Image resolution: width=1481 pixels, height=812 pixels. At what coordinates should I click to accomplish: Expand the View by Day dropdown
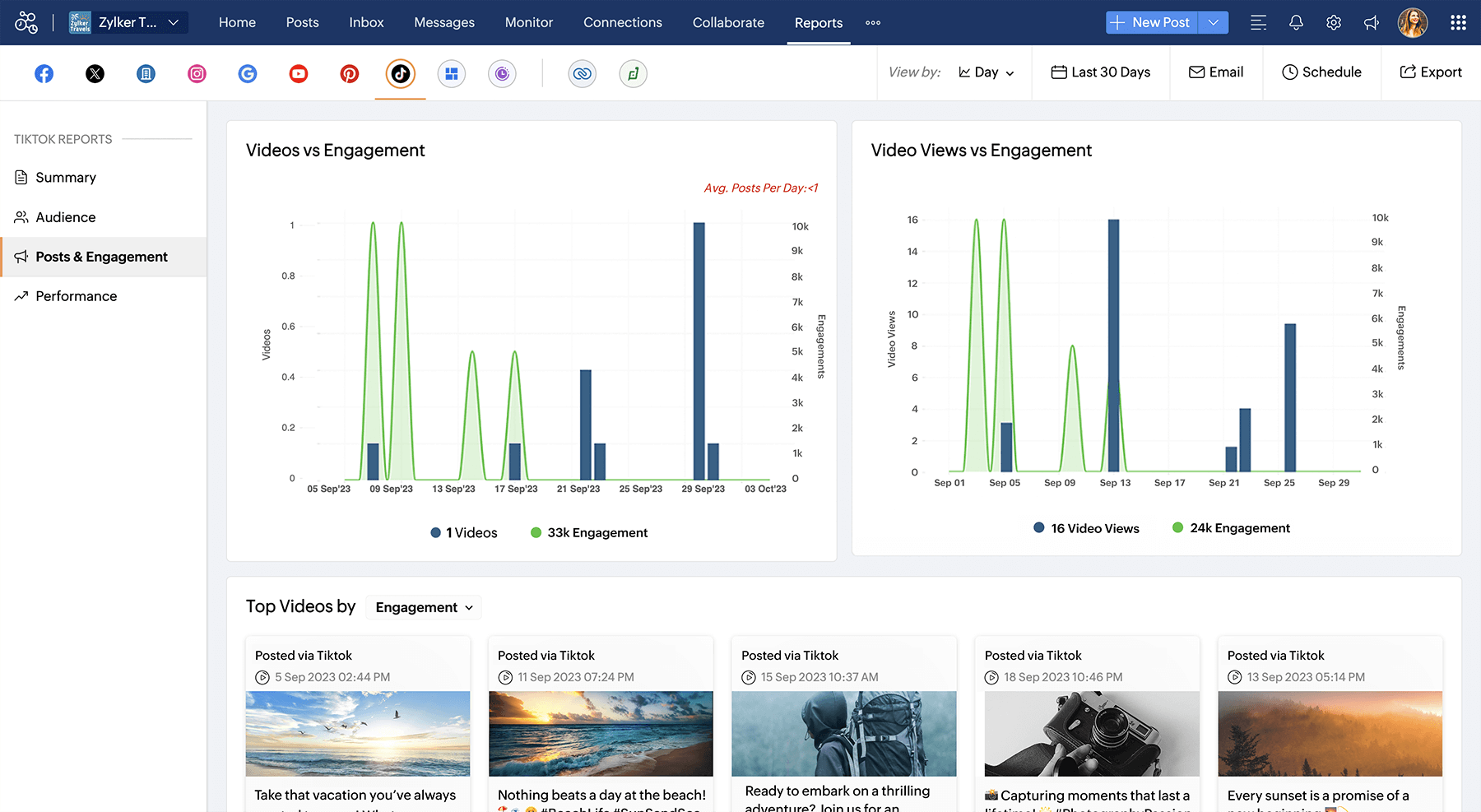coord(987,72)
